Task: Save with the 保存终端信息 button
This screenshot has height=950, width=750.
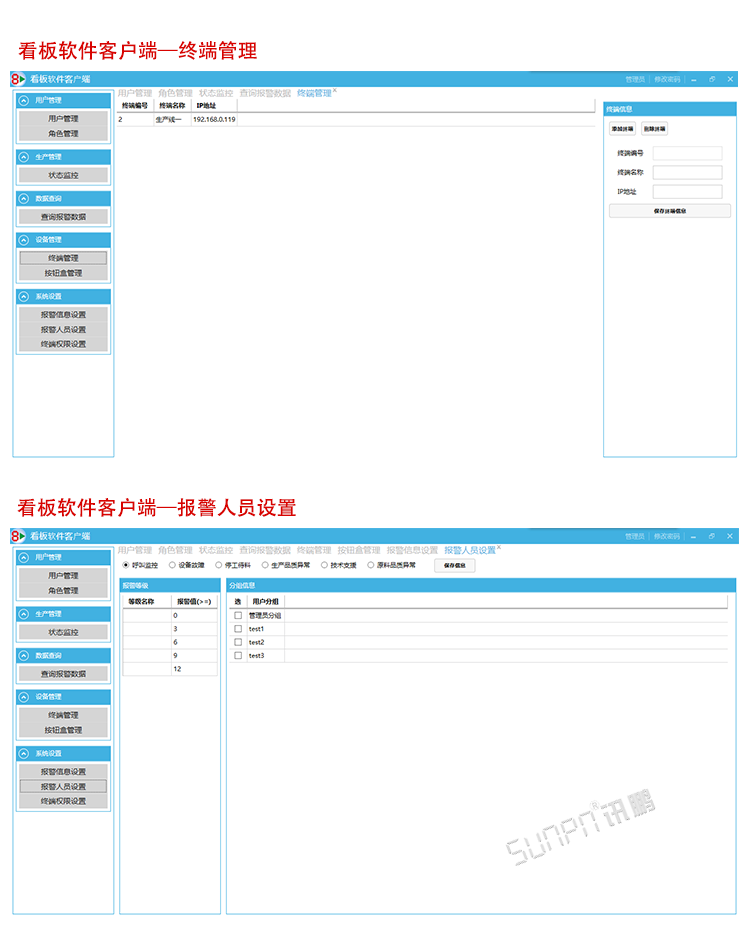Action: [669, 211]
